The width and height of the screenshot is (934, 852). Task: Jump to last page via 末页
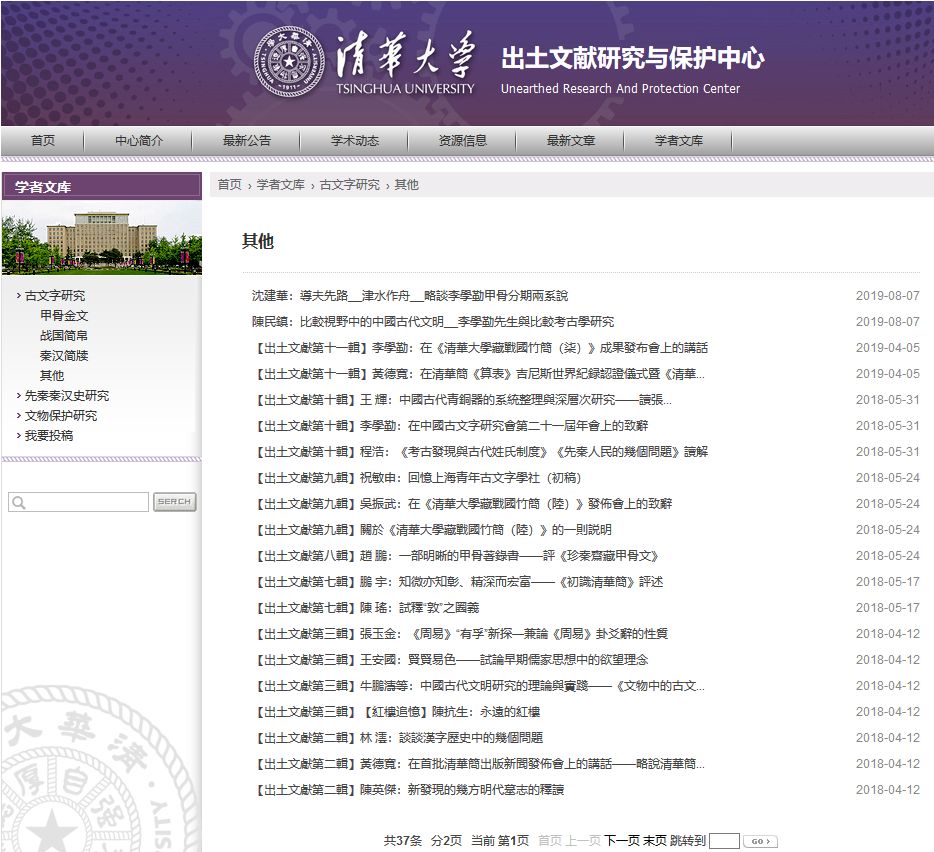[x=655, y=841]
